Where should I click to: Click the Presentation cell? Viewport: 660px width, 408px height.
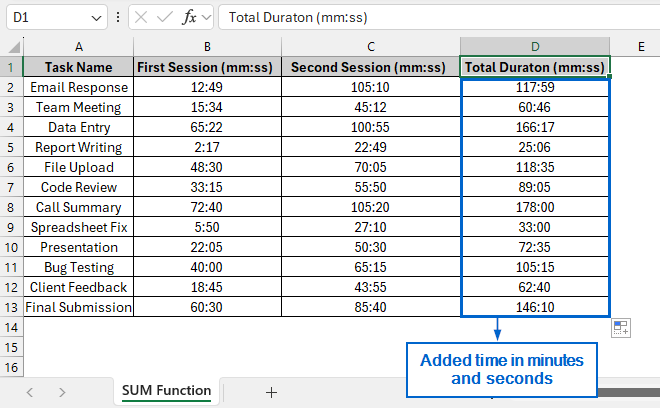click(79, 247)
